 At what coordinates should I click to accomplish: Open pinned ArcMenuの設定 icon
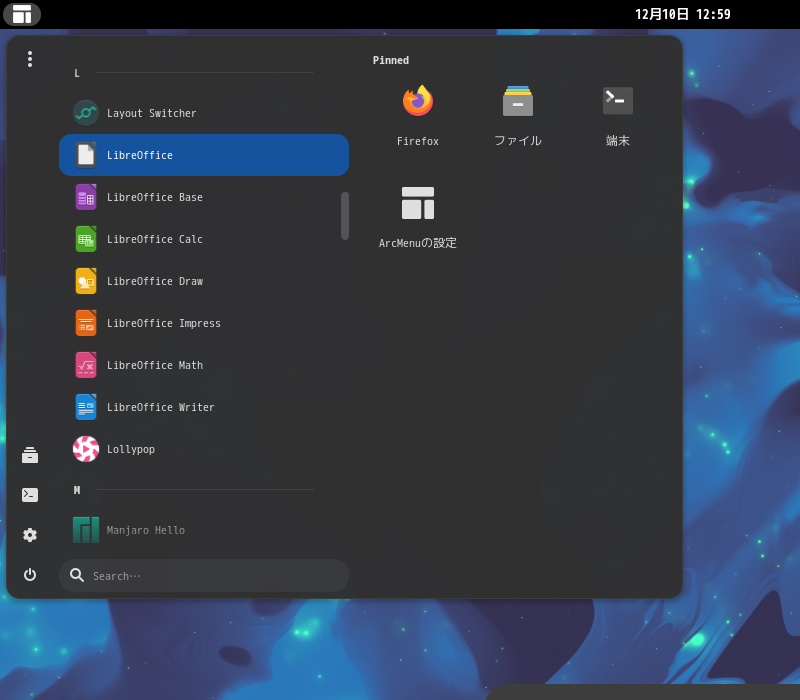418,203
